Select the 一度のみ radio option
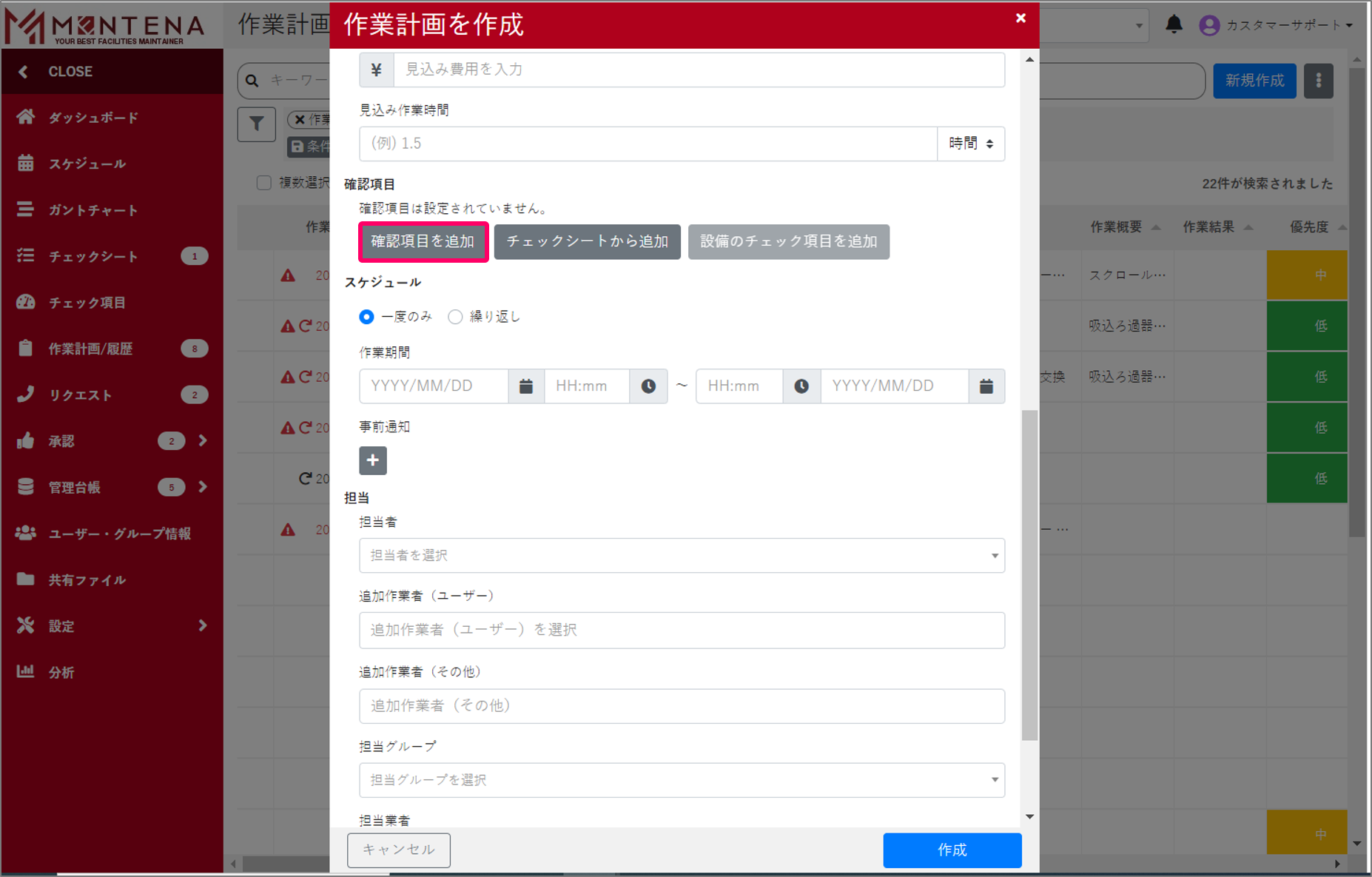Viewport: 1372px width, 877px height. 367,317
